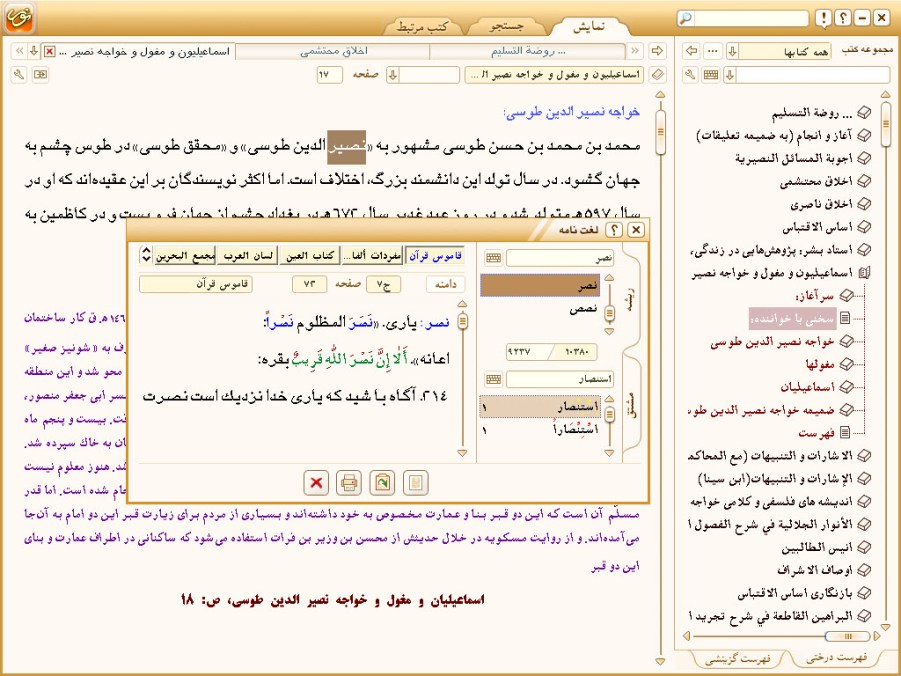Open the همه کتابها collection dropdown arrow

pyautogui.click(x=732, y=51)
